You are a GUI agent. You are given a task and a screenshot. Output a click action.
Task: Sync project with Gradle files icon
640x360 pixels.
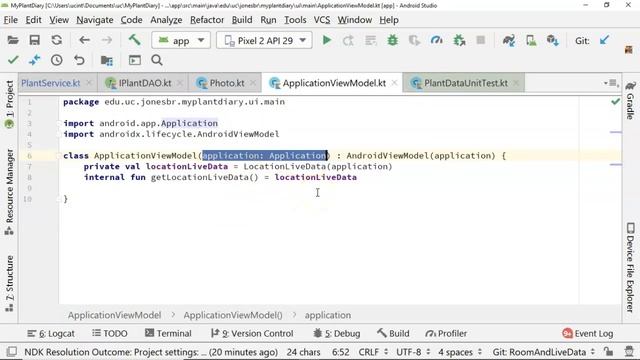click(x=509, y=40)
